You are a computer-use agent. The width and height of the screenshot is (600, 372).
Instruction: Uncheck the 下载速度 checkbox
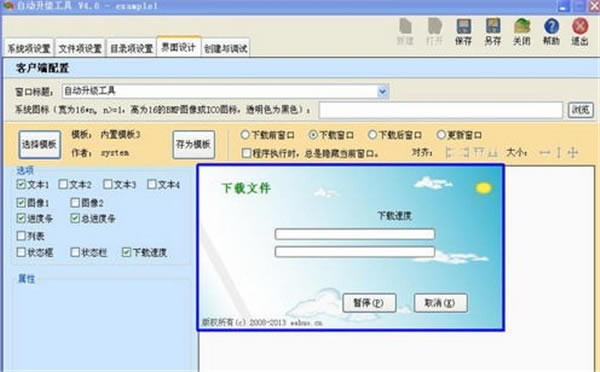tap(126, 252)
